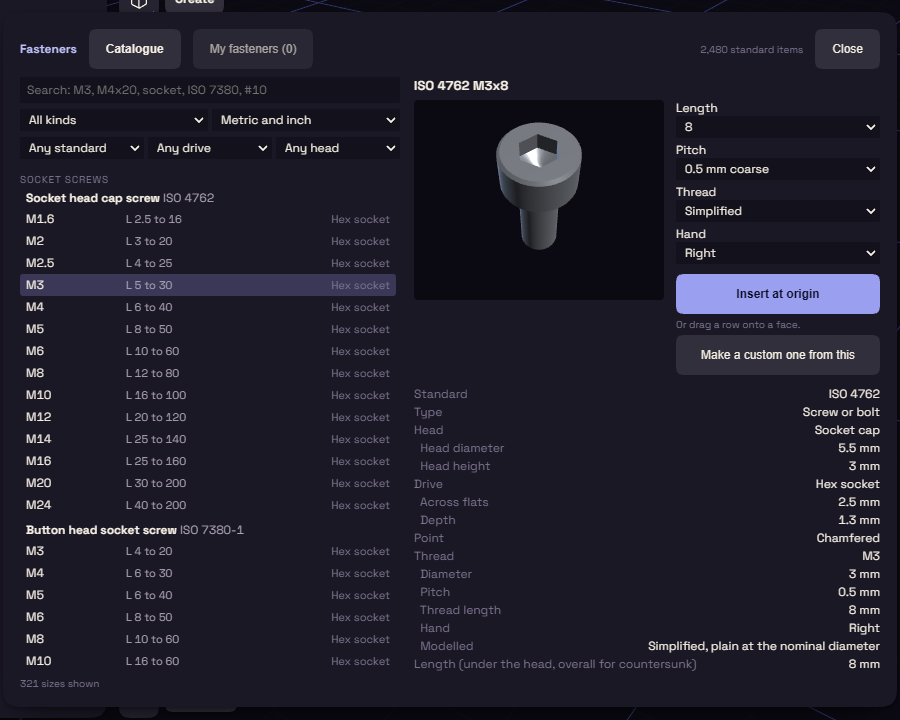Open the Any head dropdown
The width and height of the screenshot is (900, 720).
(x=338, y=148)
